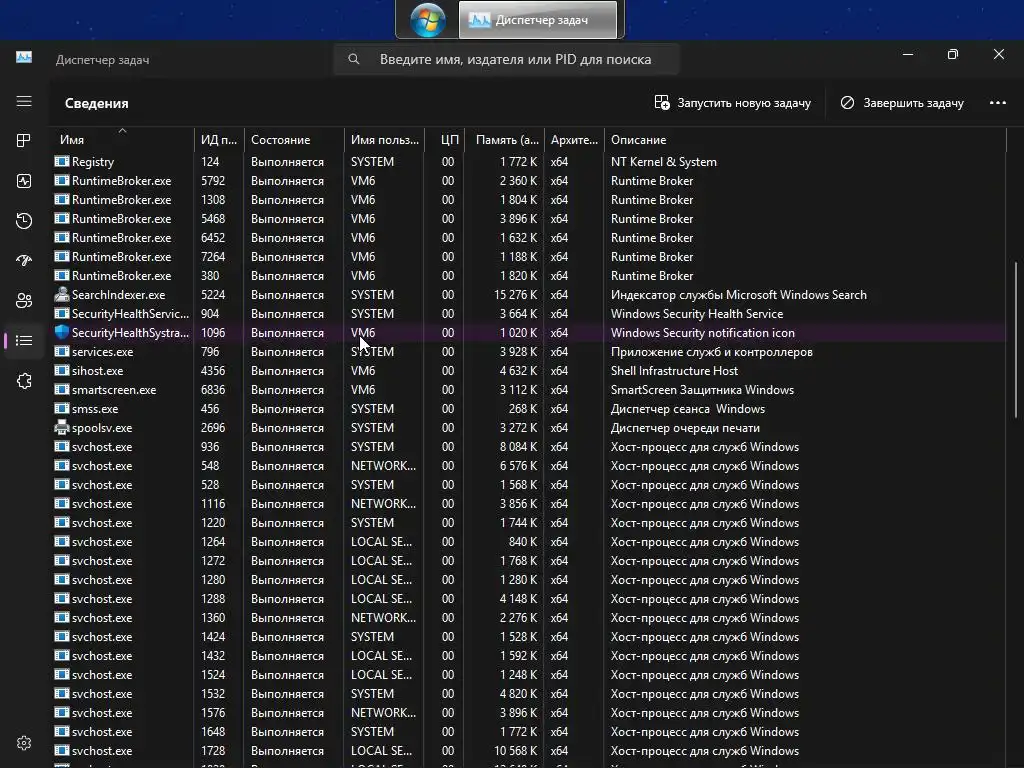1024x768 pixels.
Task: Click the SearchIndexer.exe process icon
Action: point(61,295)
